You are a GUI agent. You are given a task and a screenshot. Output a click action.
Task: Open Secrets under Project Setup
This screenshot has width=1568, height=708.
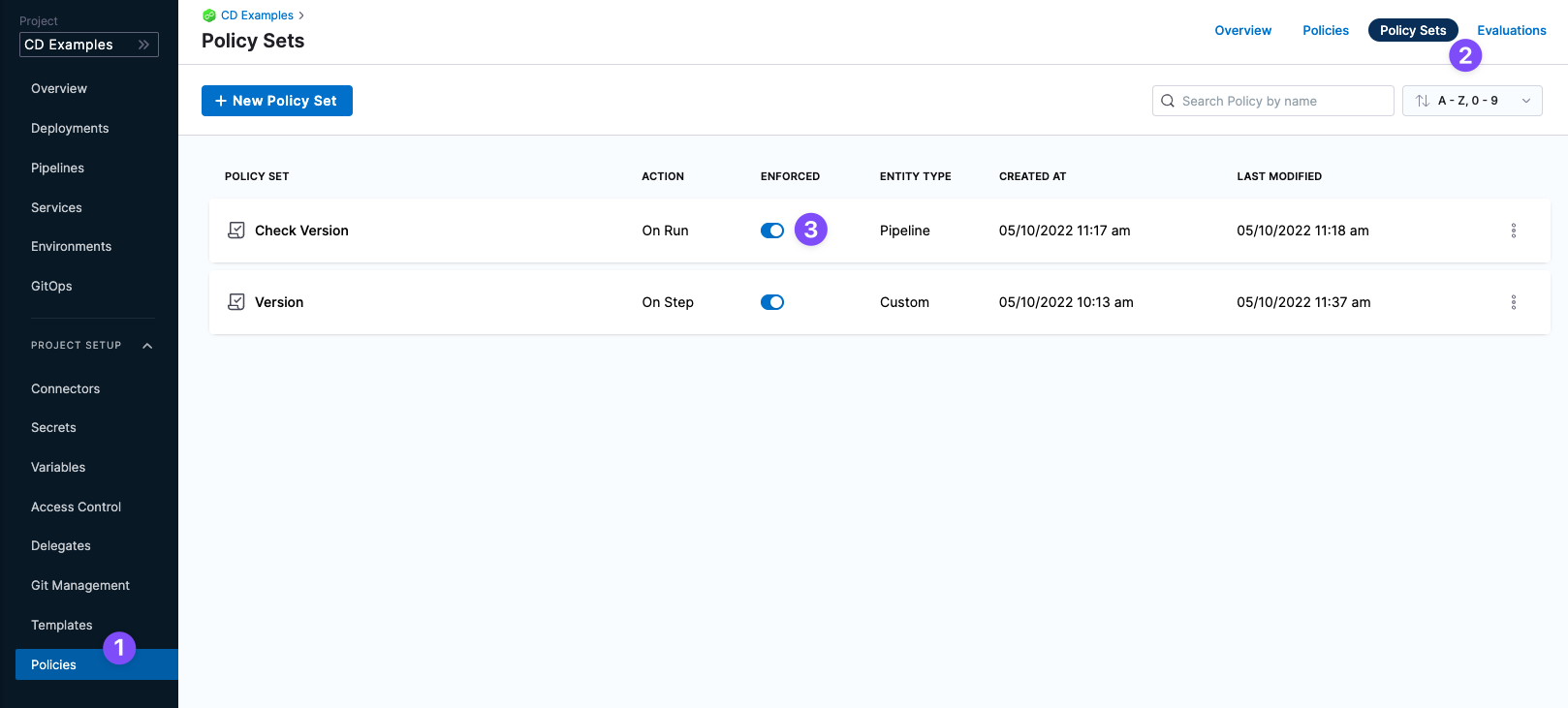pos(53,427)
